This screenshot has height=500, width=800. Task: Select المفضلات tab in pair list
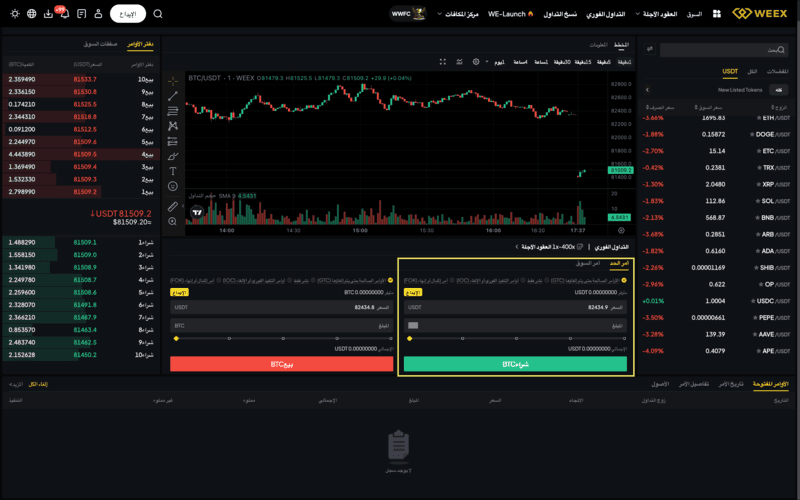coord(777,71)
